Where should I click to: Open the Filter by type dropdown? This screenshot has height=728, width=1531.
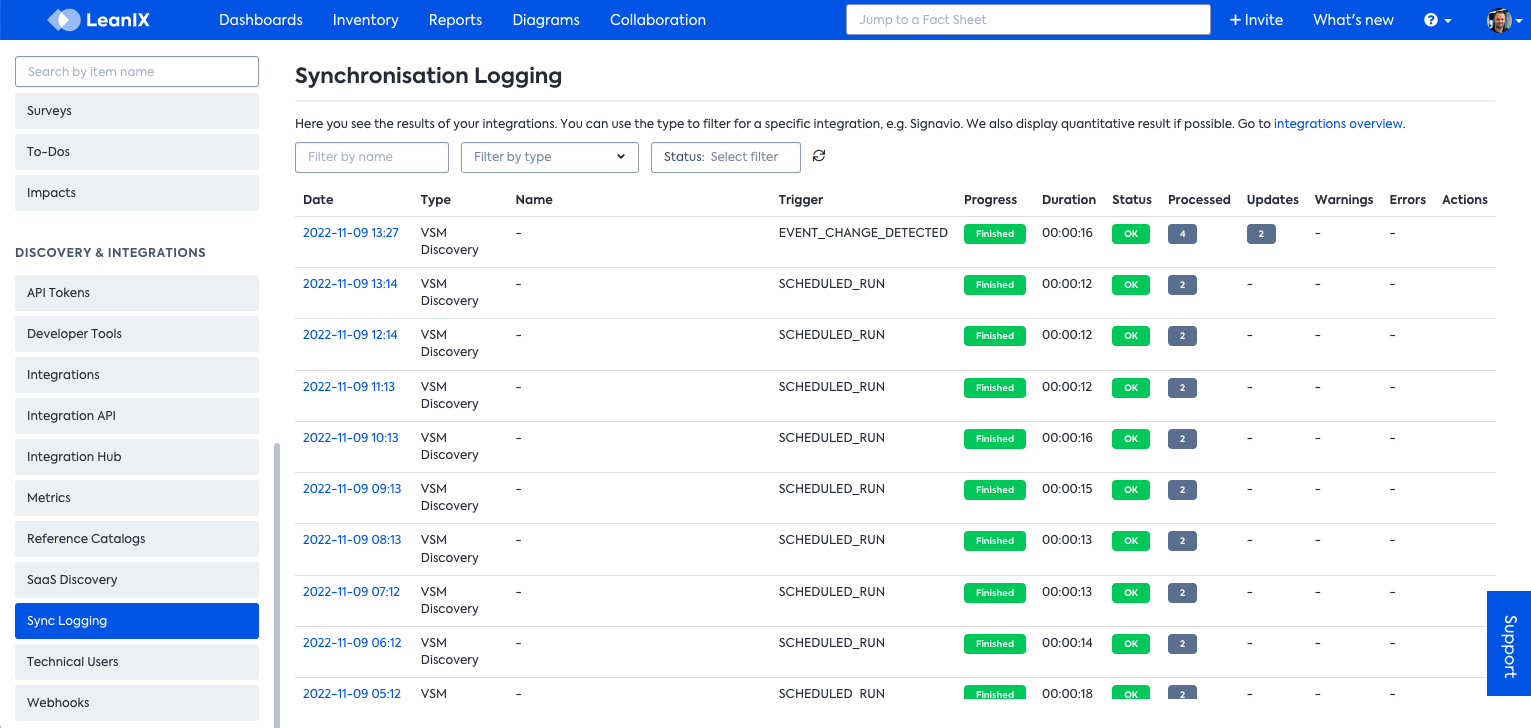(x=550, y=157)
